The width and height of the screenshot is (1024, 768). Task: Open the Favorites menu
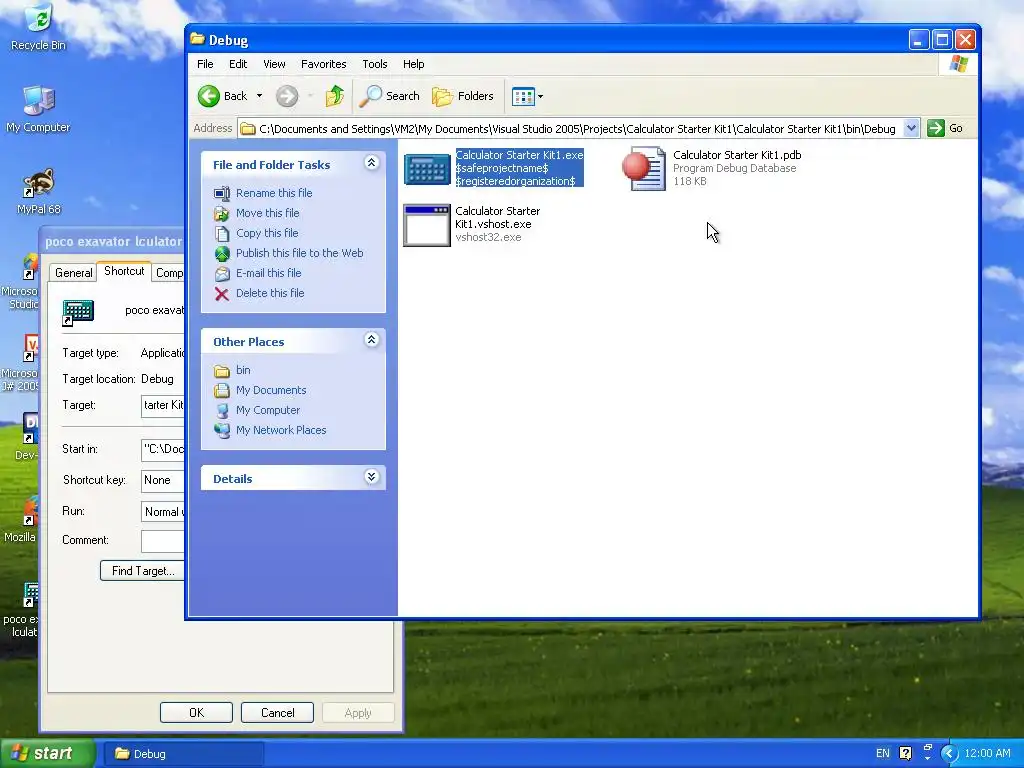click(x=323, y=64)
